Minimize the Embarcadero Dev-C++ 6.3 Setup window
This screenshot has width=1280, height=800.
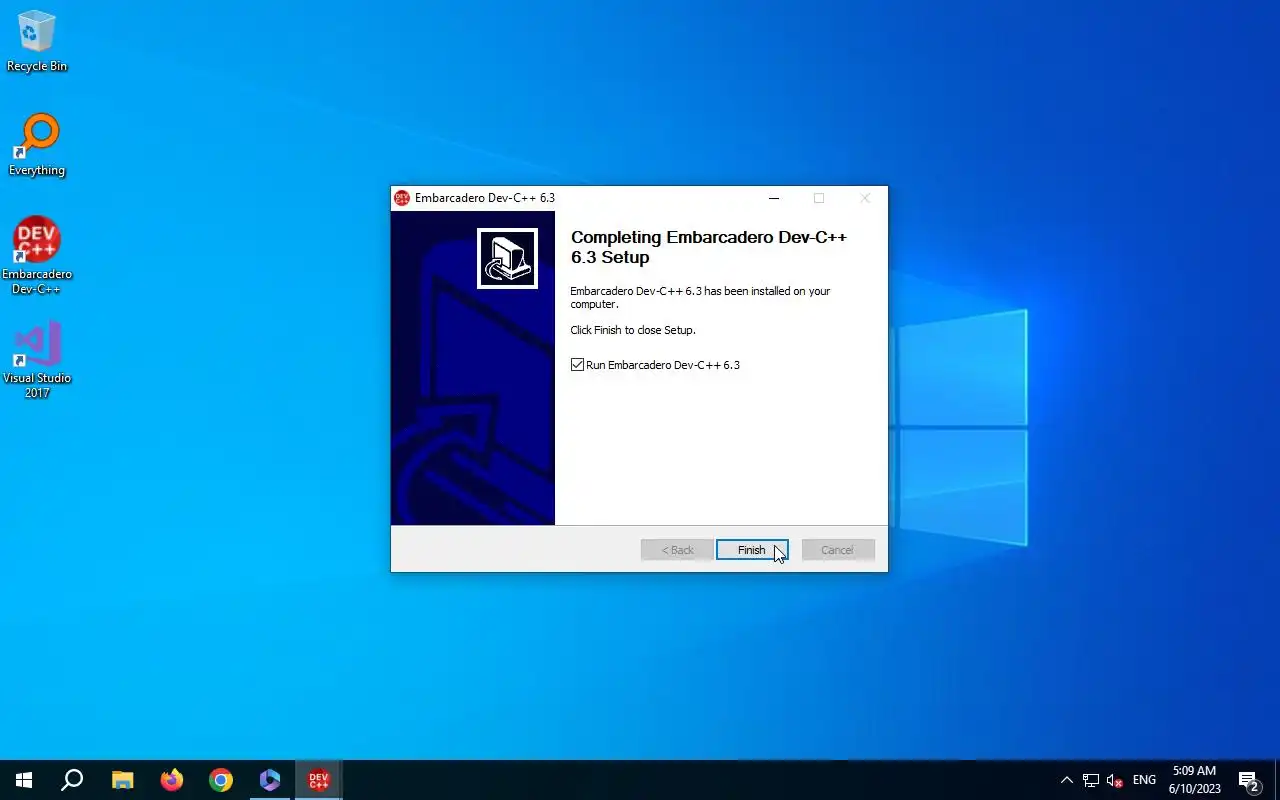(773, 198)
